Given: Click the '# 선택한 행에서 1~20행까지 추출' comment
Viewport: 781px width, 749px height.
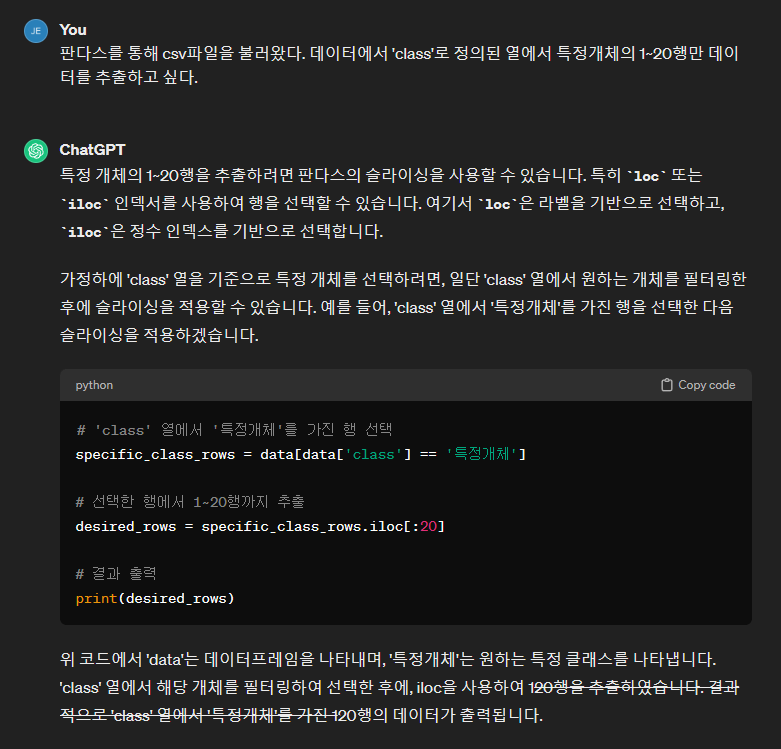Looking at the screenshot, I should tap(190, 501).
